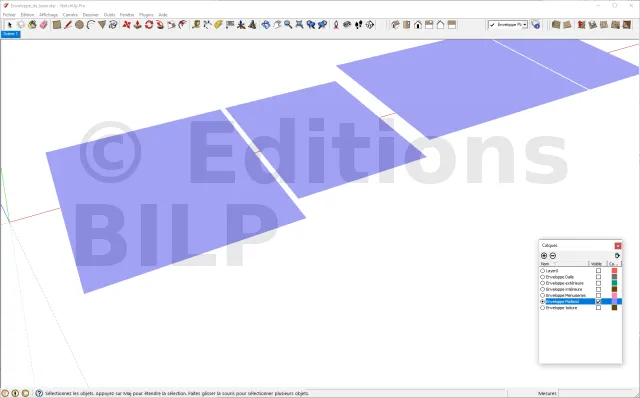Open the Calques panel details arrow menu
Image resolution: width=640 pixels, height=398 pixels.
[x=617, y=256]
